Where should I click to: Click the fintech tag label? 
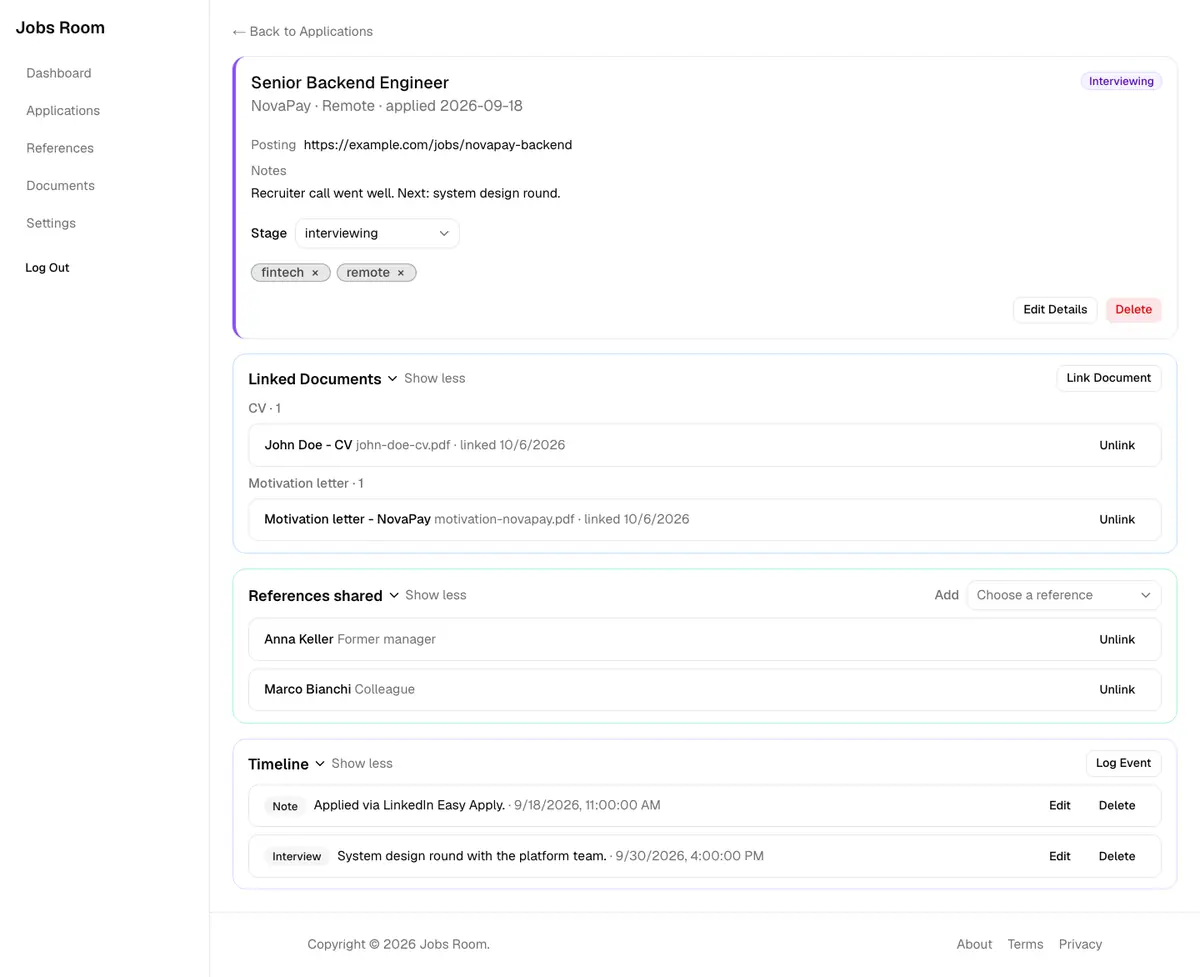pyautogui.click(x=283, y=273)
